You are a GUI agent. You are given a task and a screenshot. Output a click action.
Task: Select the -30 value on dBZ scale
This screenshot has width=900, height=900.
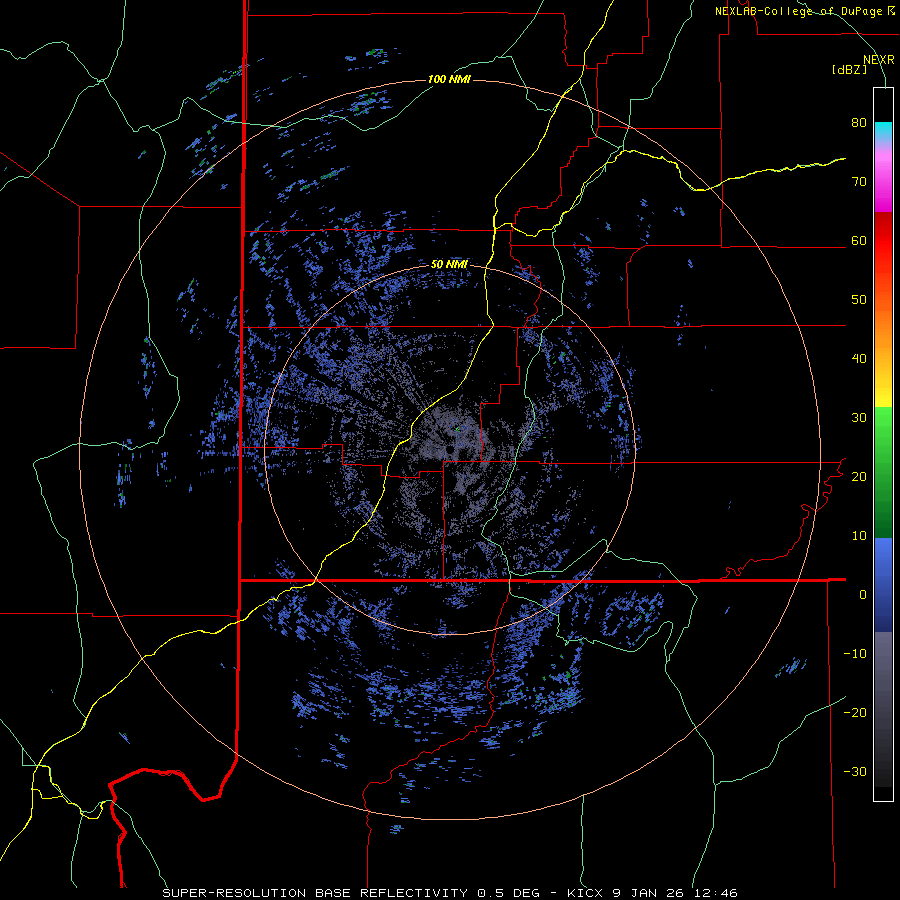[x=855, y=771]
